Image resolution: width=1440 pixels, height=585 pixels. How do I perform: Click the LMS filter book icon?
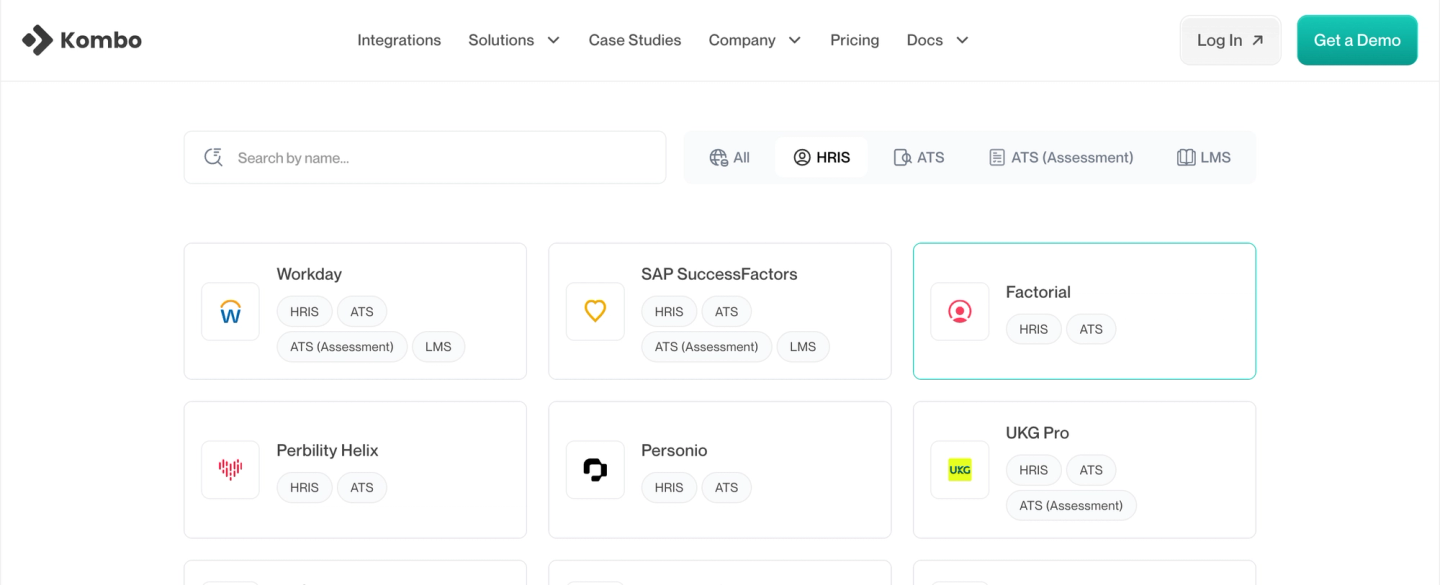pyautogui.click(x=1186, y=157)
